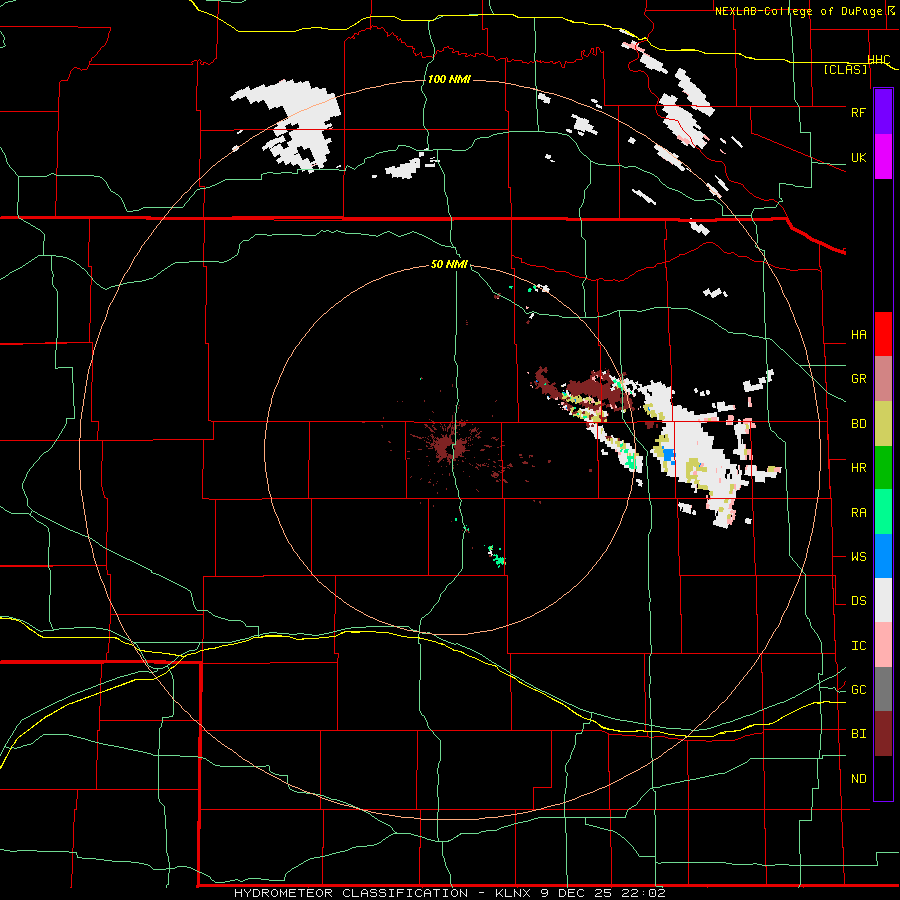
Task: Click the 50 NMI range ring label
Action: (x=449, y=264)
